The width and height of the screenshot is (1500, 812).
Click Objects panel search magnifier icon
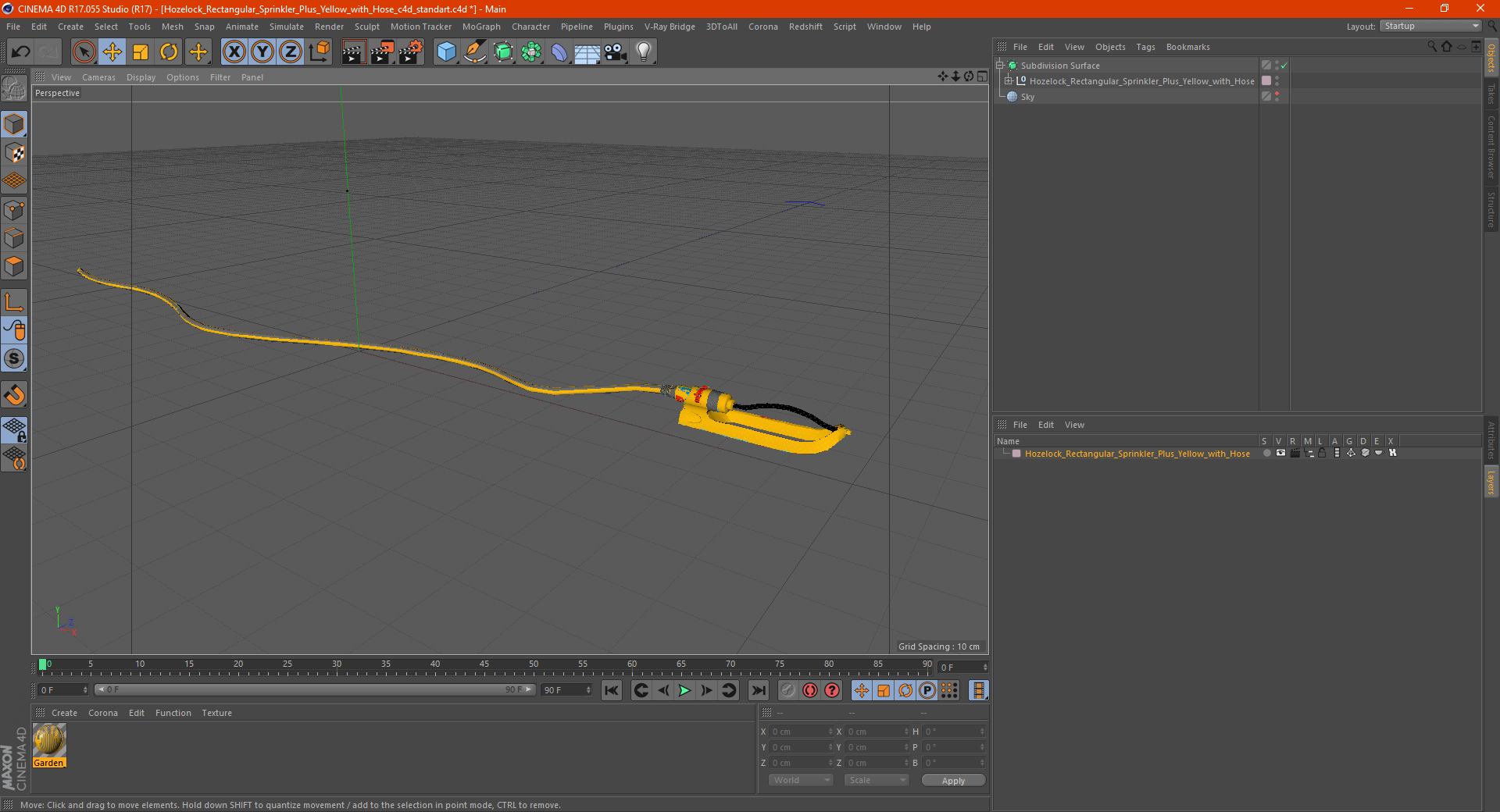[1432, 47]
